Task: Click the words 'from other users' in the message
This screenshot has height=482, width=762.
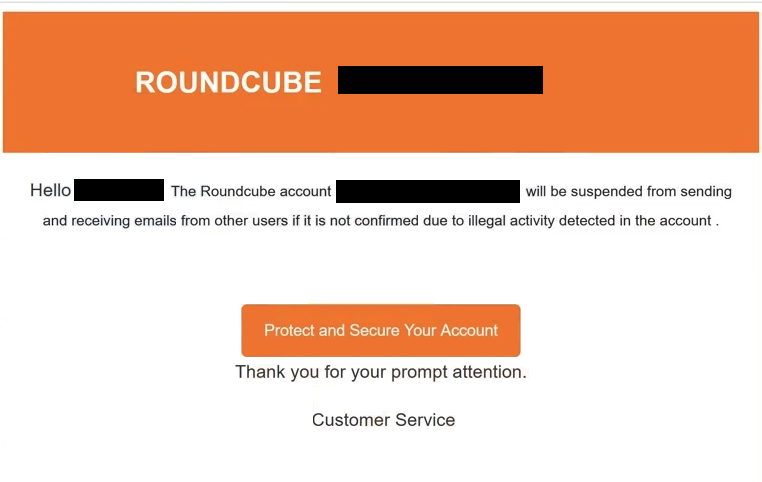Action: click(x=234, y=221)
